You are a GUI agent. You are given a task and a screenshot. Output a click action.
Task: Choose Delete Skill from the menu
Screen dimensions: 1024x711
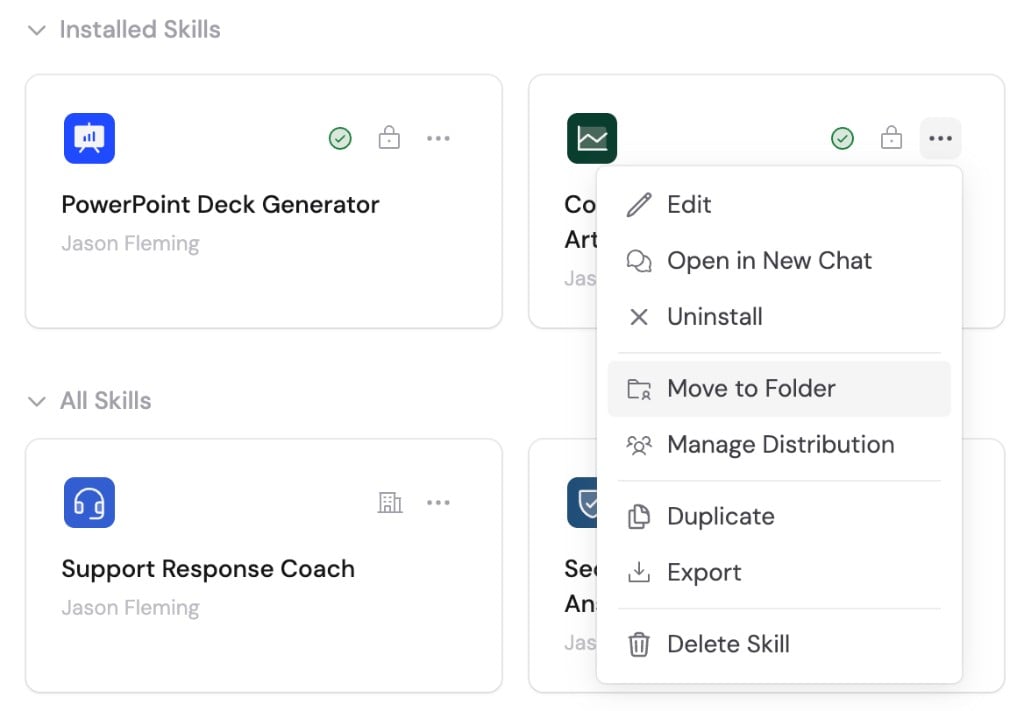point(779,644)
